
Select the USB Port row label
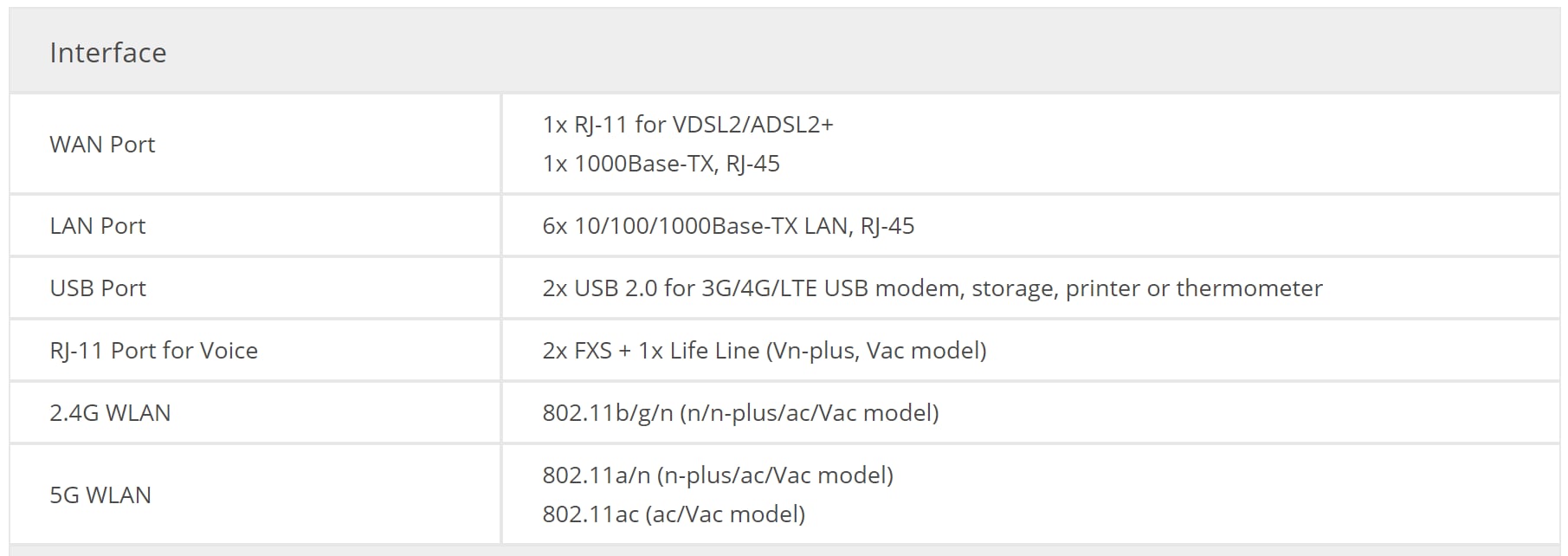pos(98,288)
